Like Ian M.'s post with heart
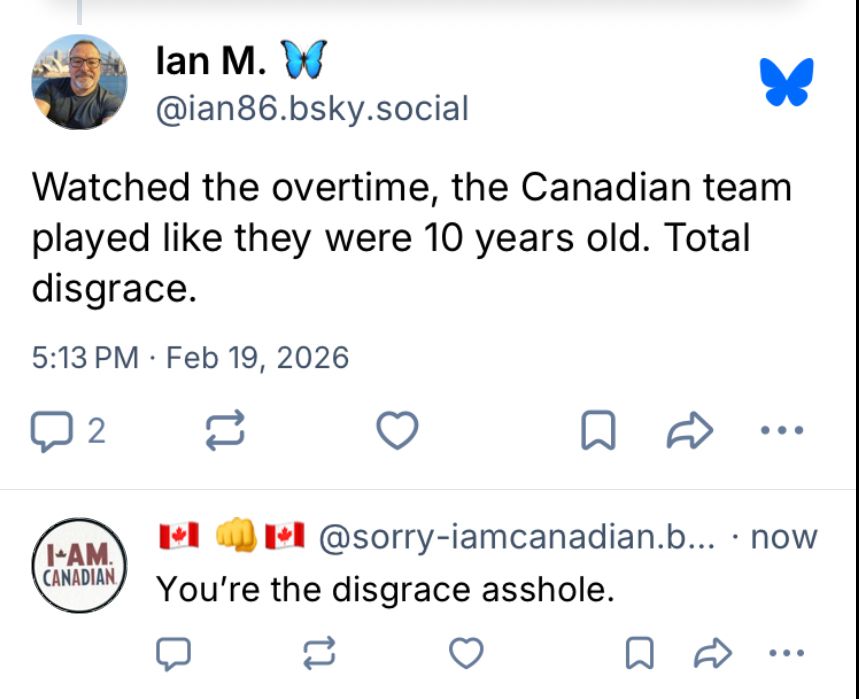 click(x=397, y=431)
